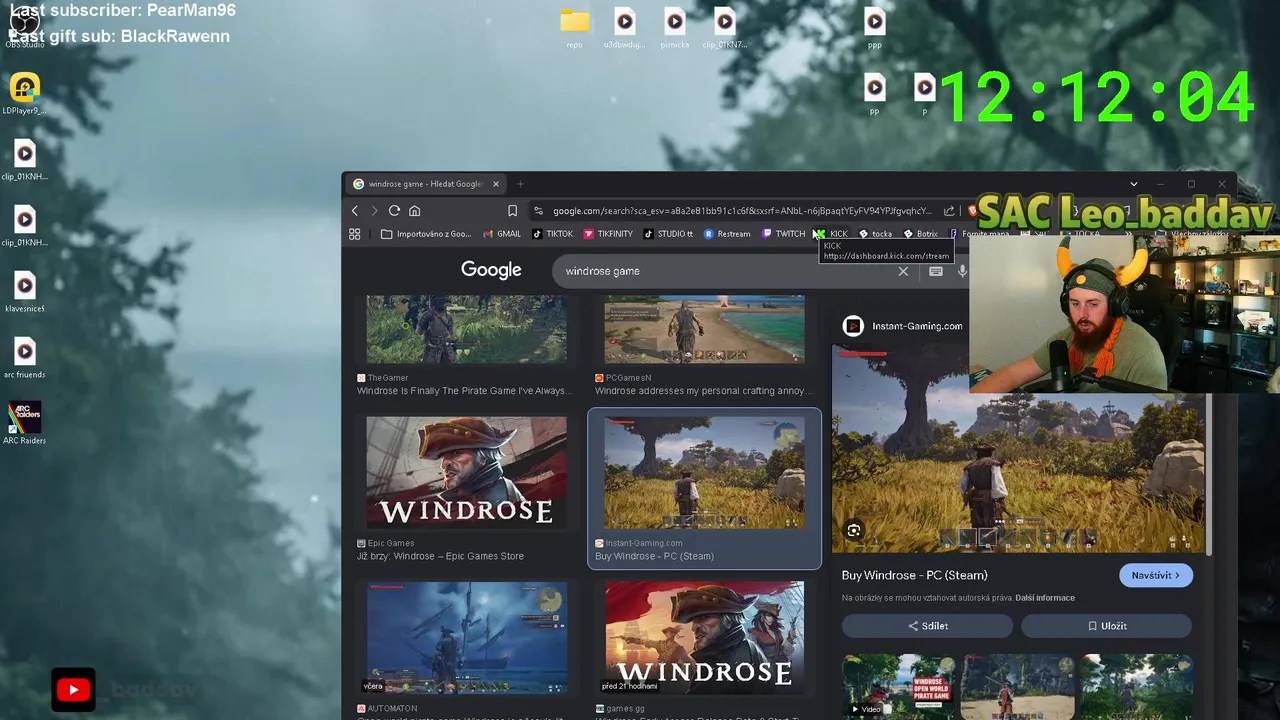This screenshot has width=1280, height=720.
Task: Open the Google logo link
Action: (x=491, y=270)
